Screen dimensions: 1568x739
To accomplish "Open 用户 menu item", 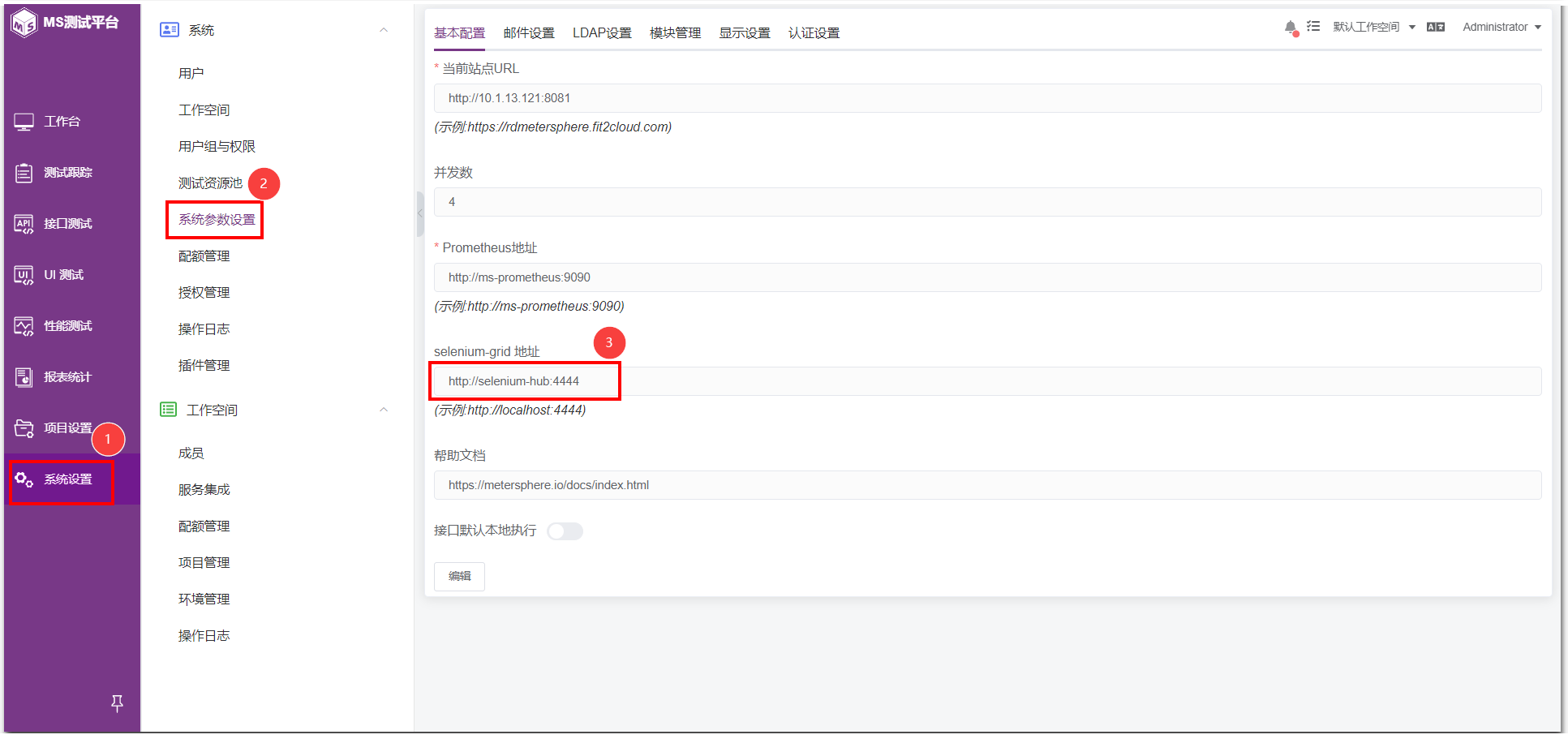I will click(191, 74).
